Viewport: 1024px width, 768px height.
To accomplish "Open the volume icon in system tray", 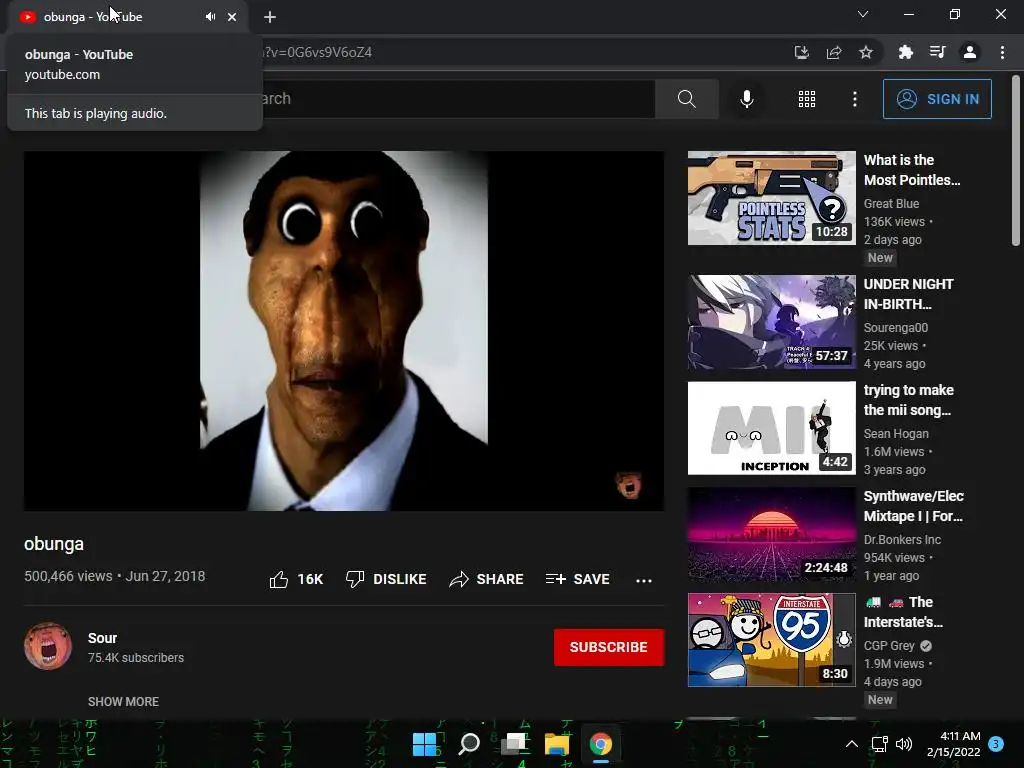I will pyautogui.click(x=904, y=744).
